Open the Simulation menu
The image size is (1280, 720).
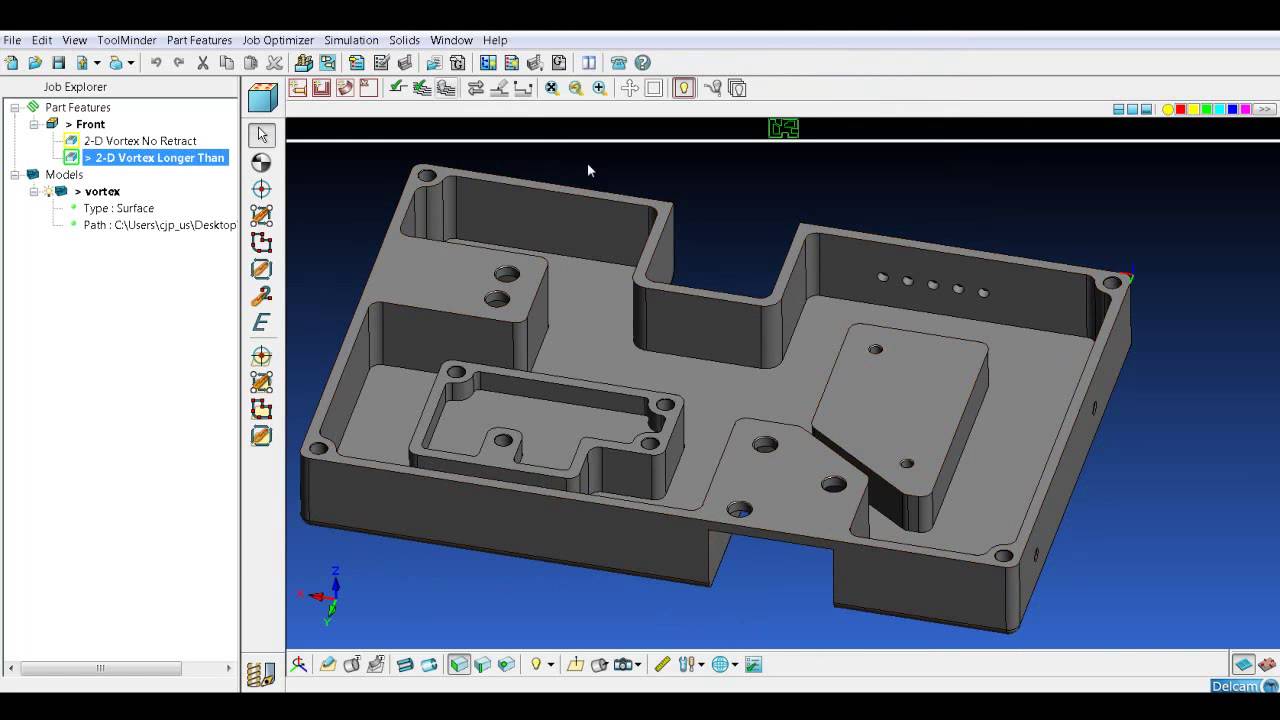pyautogui.click(x=351, y=40)
